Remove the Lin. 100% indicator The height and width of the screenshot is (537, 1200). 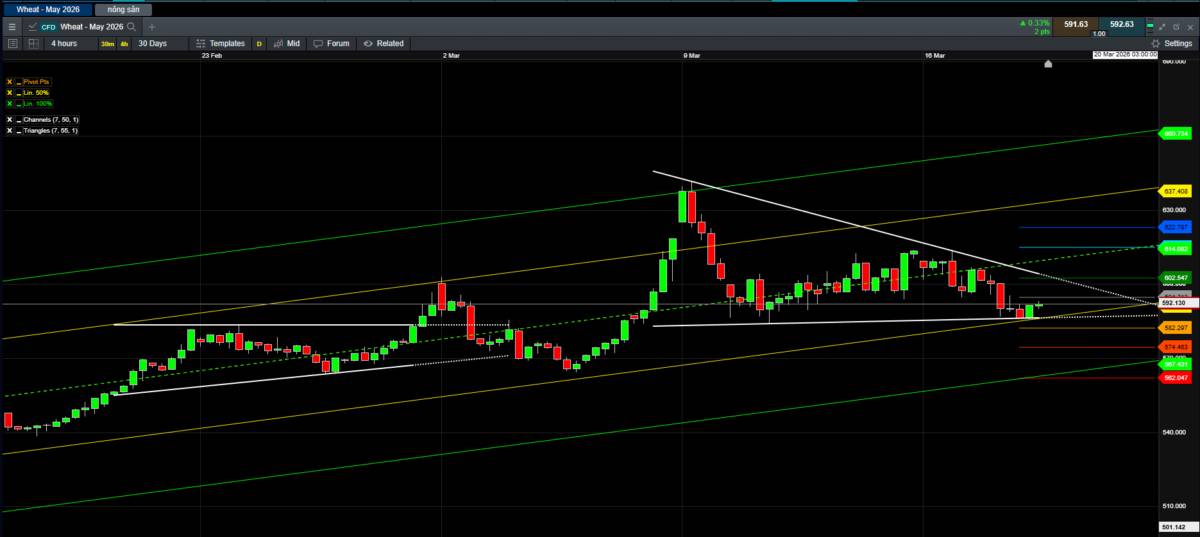click(9, 104)
